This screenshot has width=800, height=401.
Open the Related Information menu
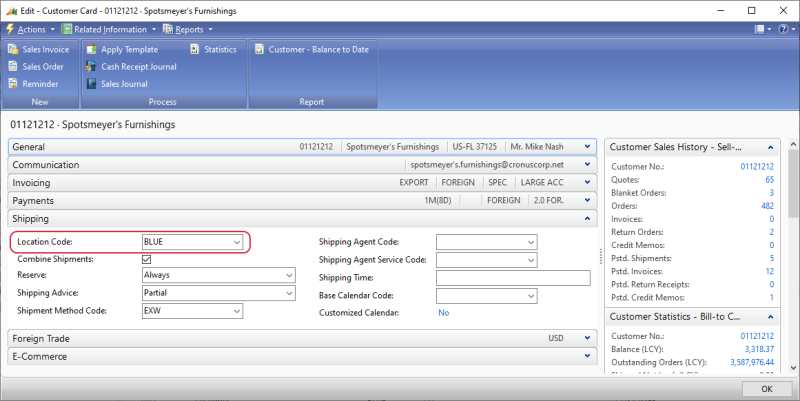click(x=109, y=30)
